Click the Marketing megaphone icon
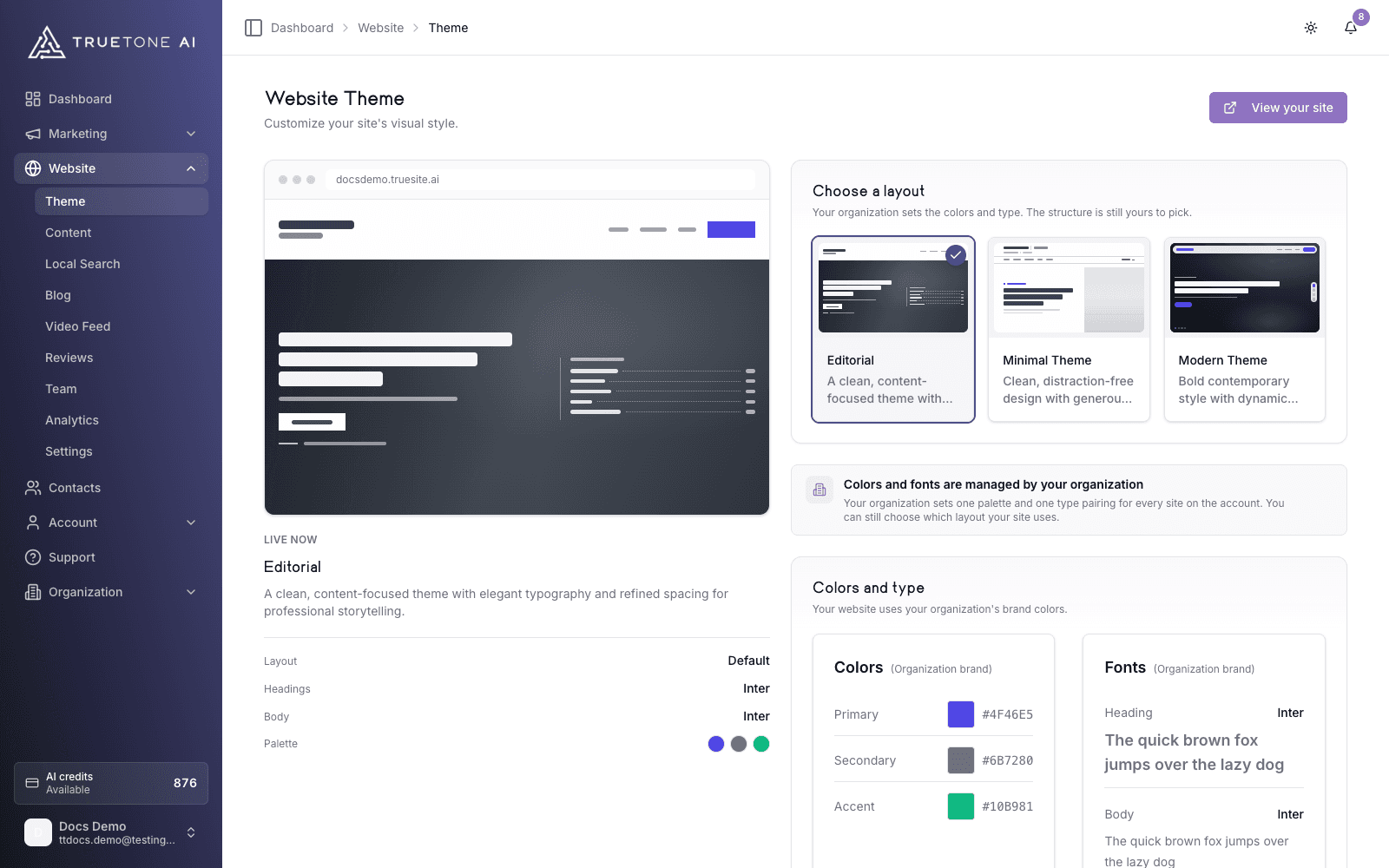The height and width of the screenshot is (868, 1389). tap(33, 134)
